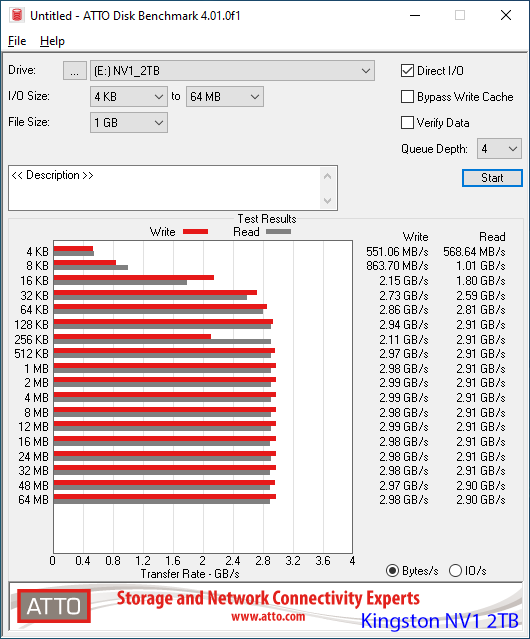The width and height of the screenshot is (530, 639).
Task: Click description box scroll down arrow
Action: [x=328, y=201]
